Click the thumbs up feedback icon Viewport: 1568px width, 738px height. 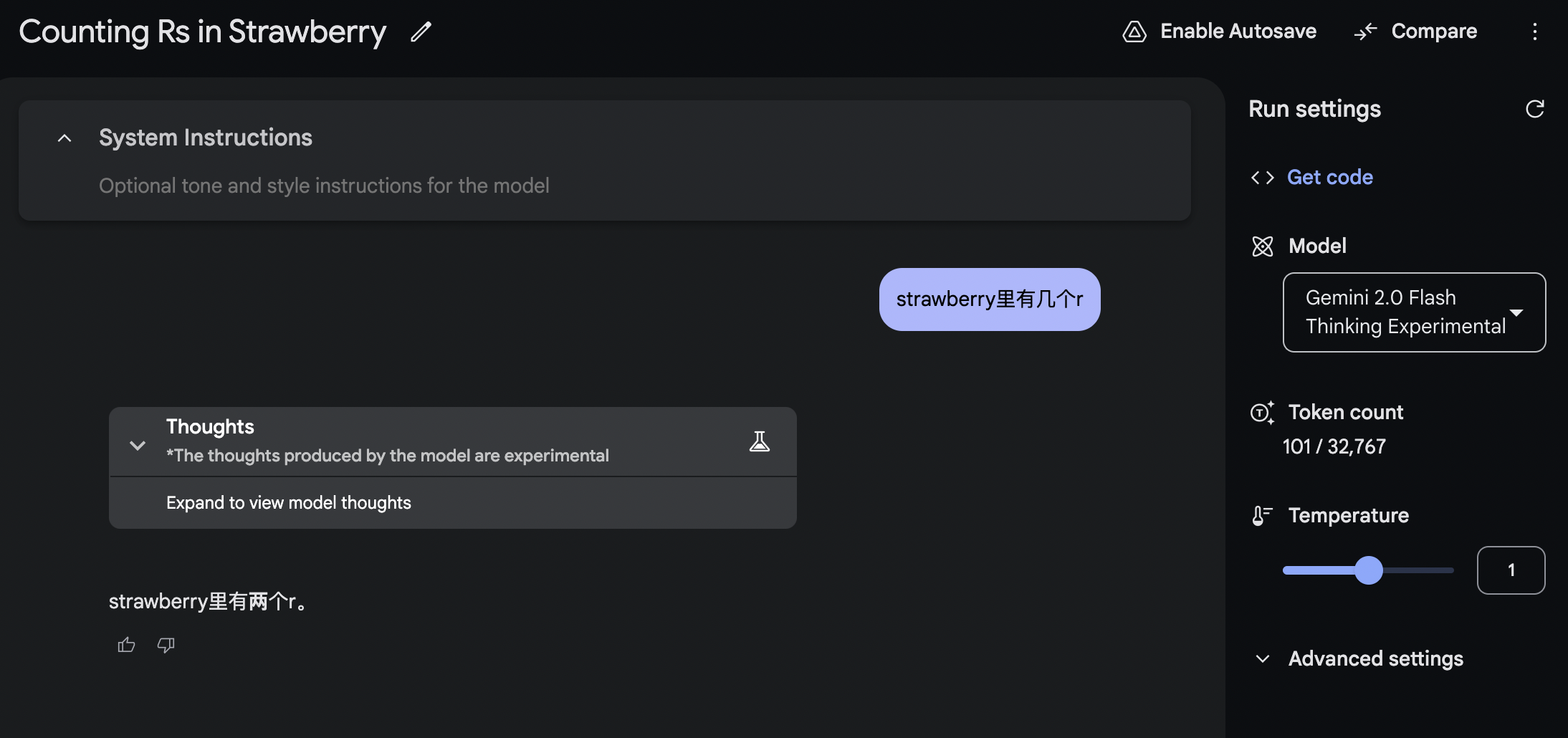click(126, 645)
